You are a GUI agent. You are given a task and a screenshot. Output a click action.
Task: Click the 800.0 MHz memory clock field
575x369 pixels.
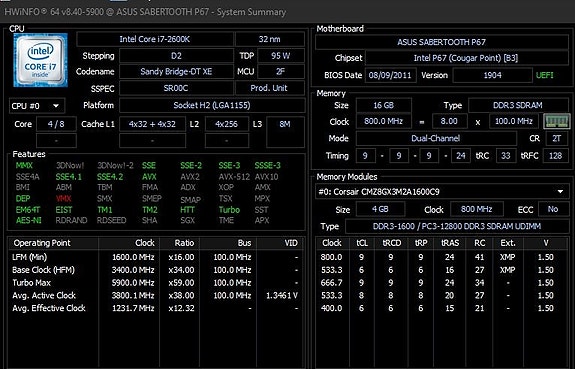[384, 121]
